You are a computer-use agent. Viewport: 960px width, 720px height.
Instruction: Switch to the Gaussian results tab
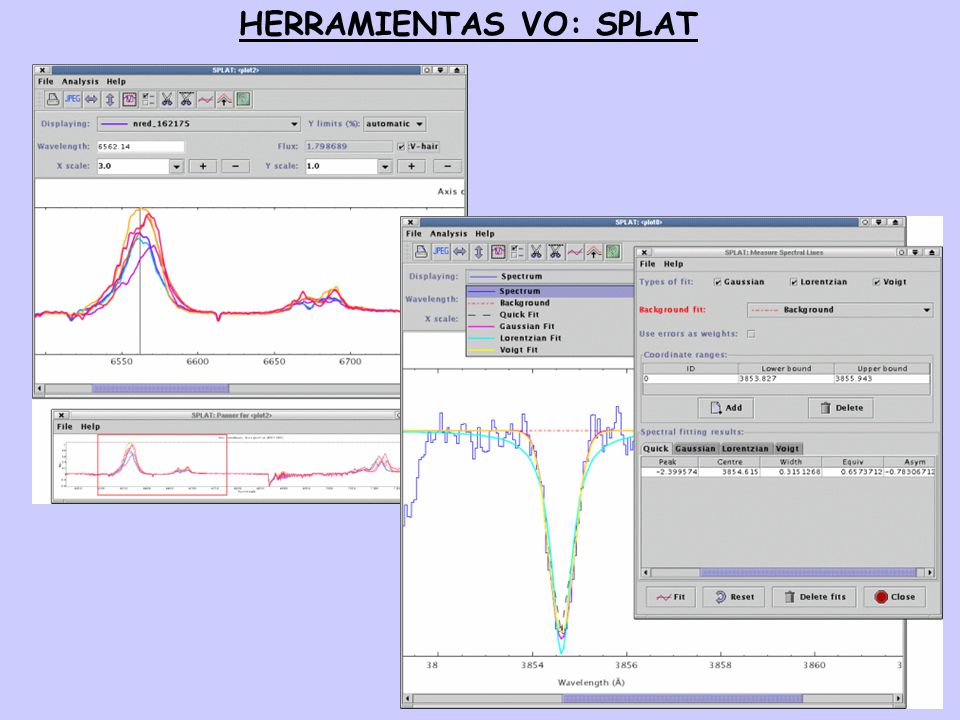(695, 449)
